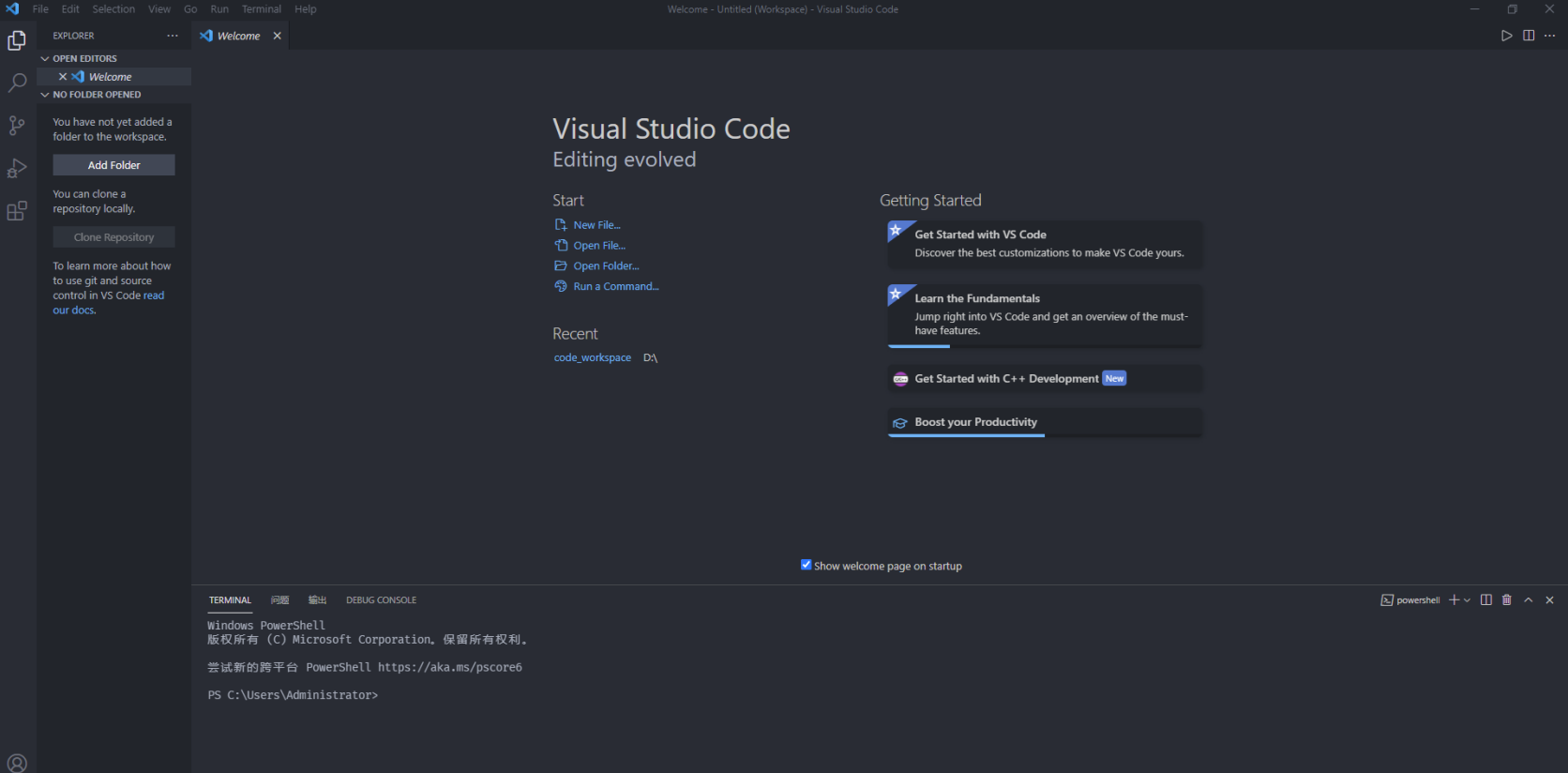This screenshot has width=1568, height=773.
Task: Click the C++ Development card icon
Action: coord(900,379)
